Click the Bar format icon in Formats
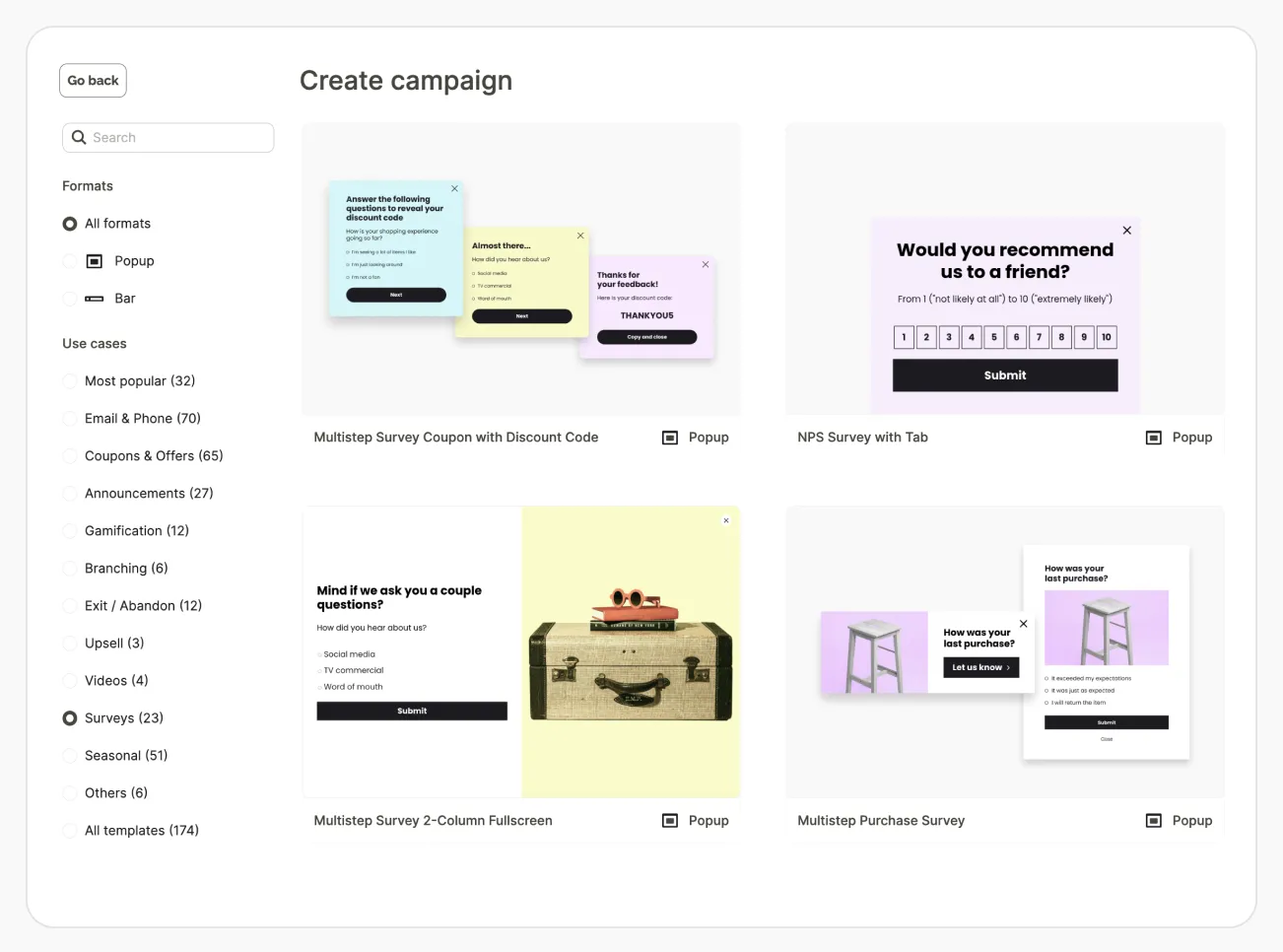 [95, 299]
